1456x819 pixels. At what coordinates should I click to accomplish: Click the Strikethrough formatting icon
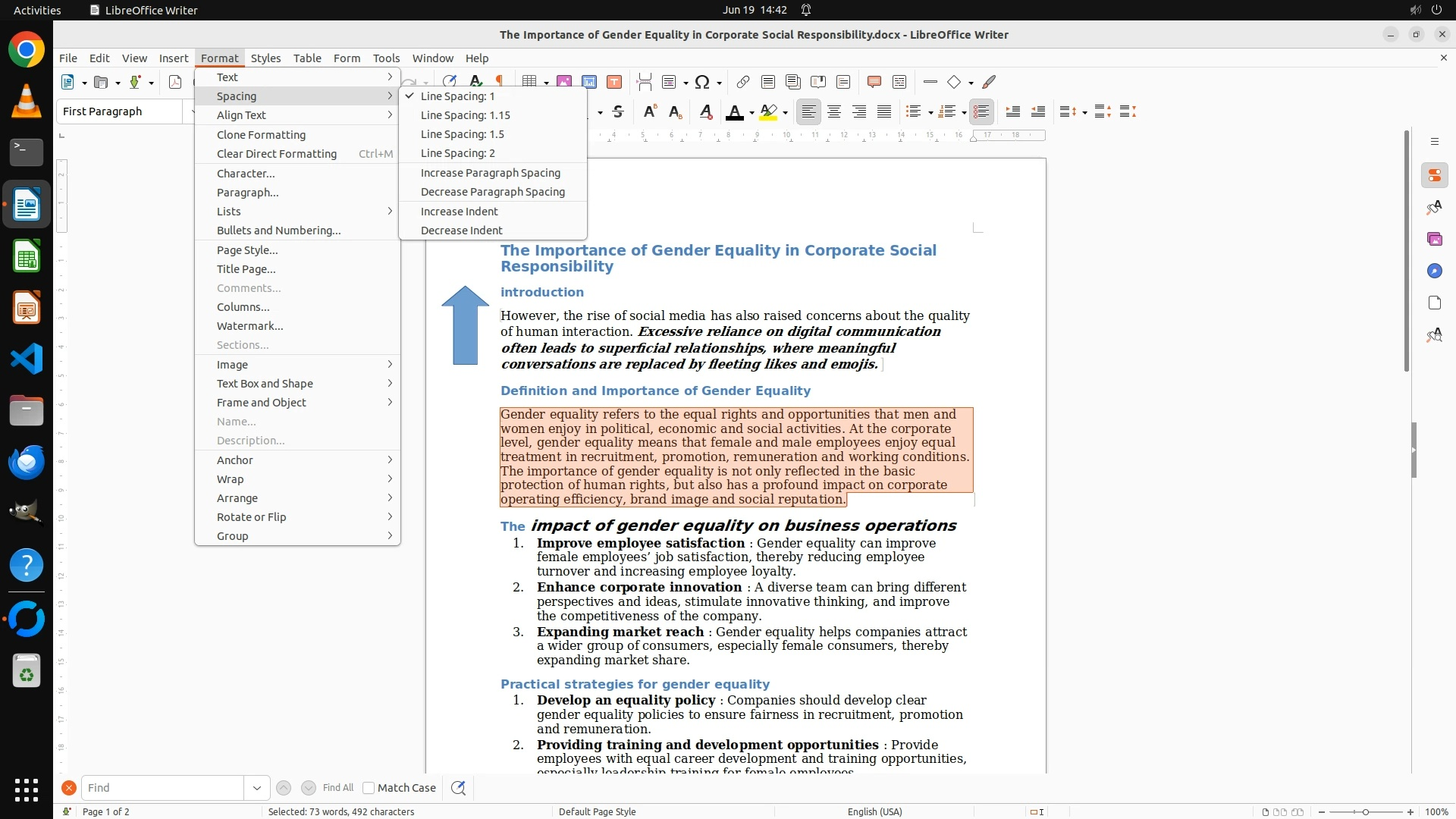click(x=618, y=111)
